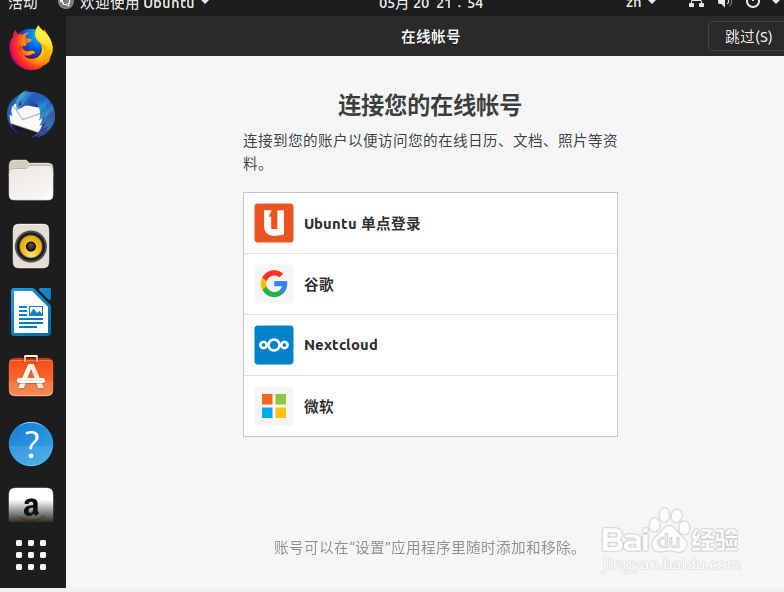784x592 pixels.
Task: Choose 微软 account option
Action: click(x=430, y=406)
